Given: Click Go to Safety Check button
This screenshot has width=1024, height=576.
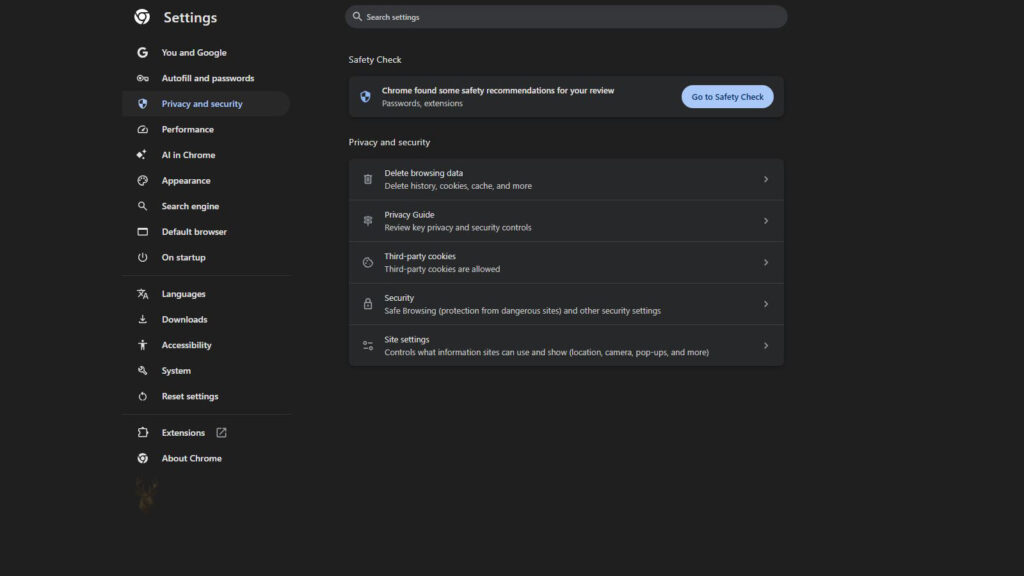Looking at the screenshot, I should tap(727, 97).
